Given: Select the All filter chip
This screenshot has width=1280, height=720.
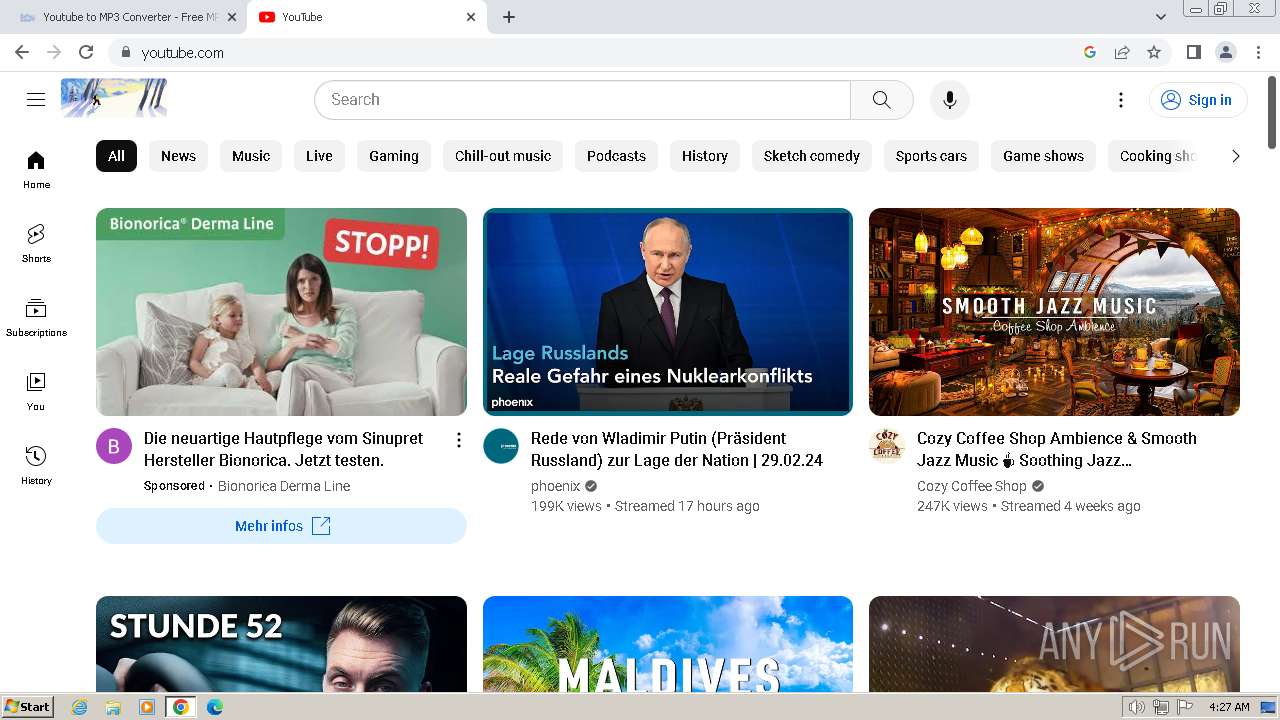Looking at the screenshot, I should click(x=116, y=156).
